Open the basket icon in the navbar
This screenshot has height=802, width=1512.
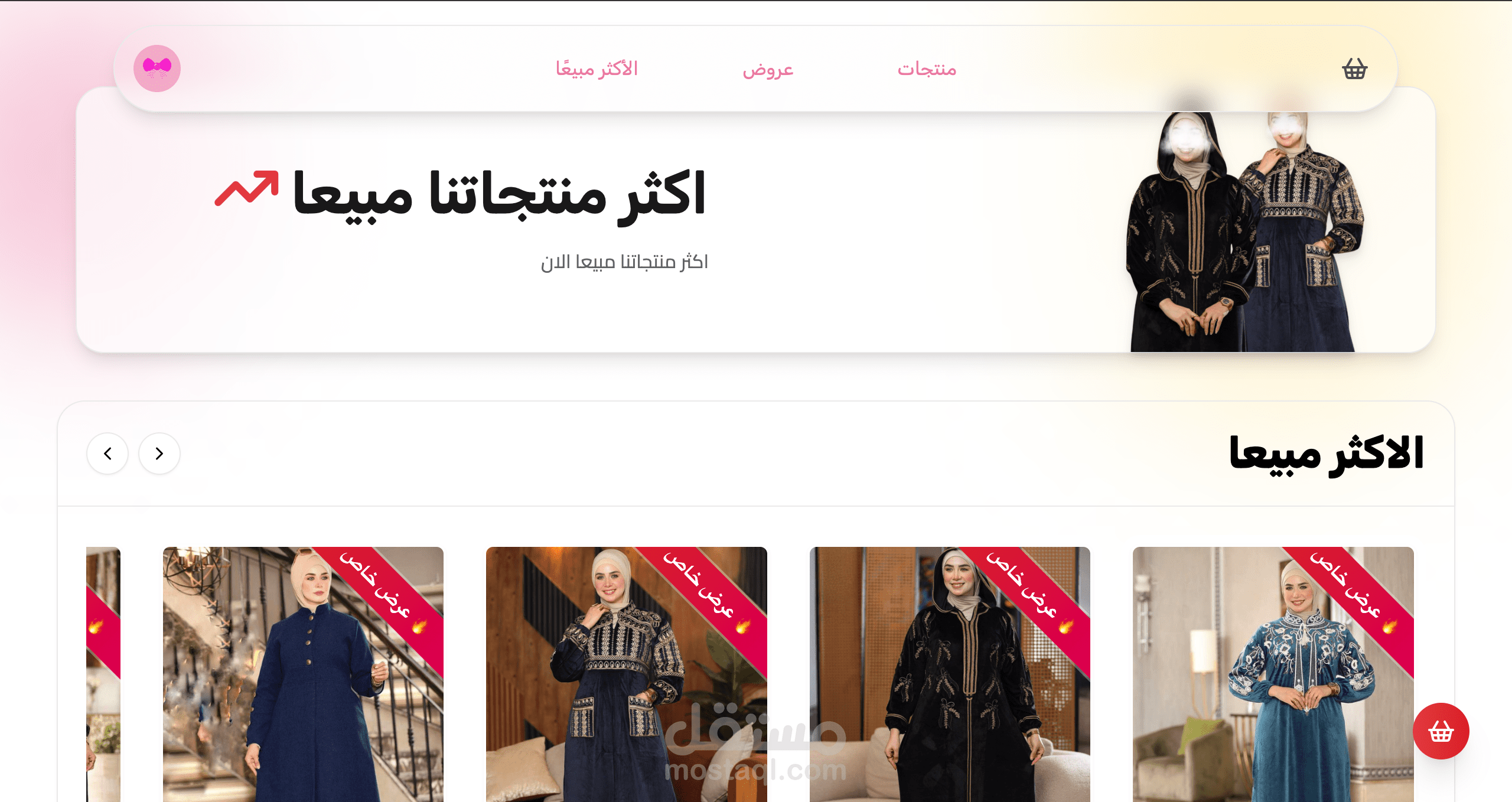pos(1354,69)
